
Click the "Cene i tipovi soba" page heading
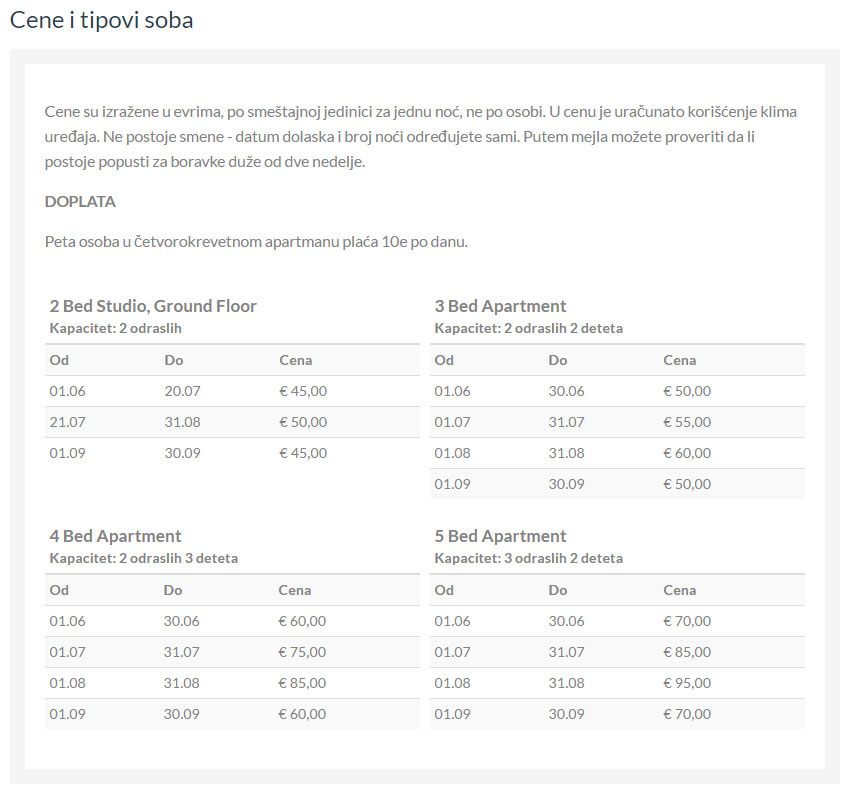pos(101,20)
